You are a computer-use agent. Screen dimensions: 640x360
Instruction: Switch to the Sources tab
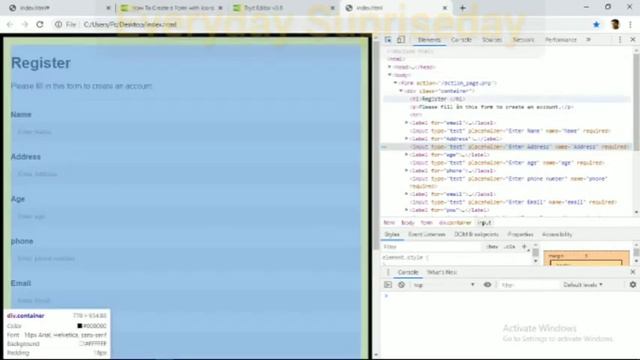click(492, 40)
